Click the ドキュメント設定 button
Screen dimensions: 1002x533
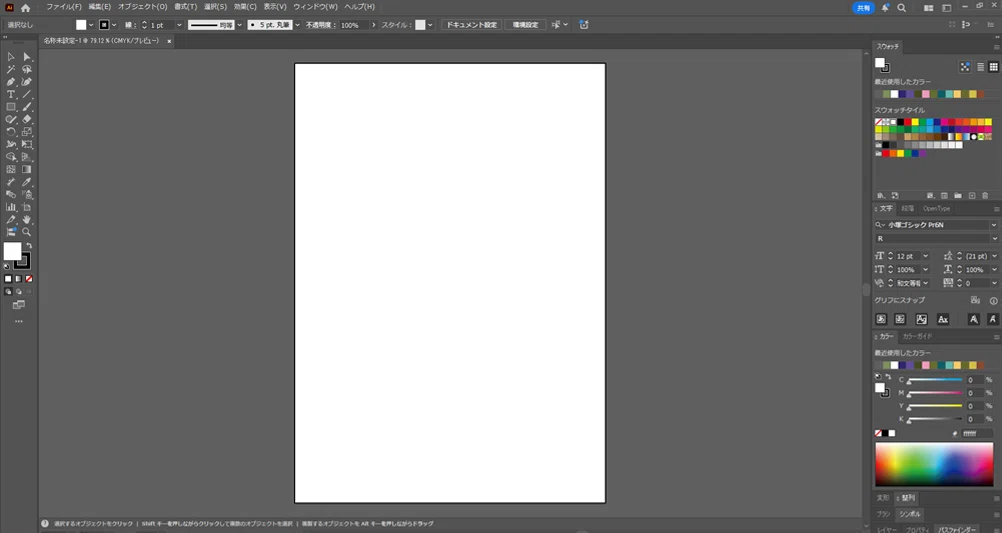(x=472, y=25)
